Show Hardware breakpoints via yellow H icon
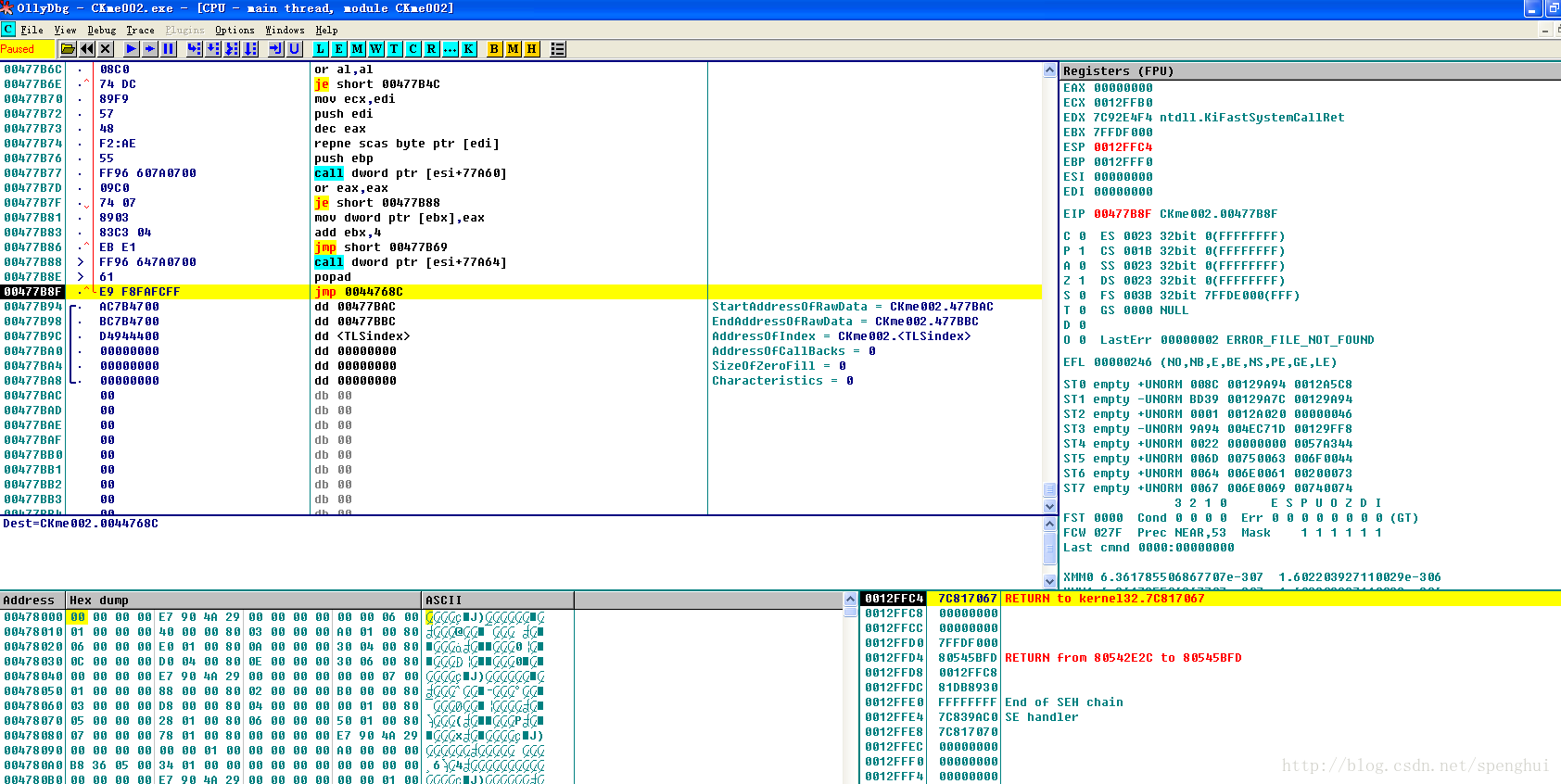 pos(531,49)
